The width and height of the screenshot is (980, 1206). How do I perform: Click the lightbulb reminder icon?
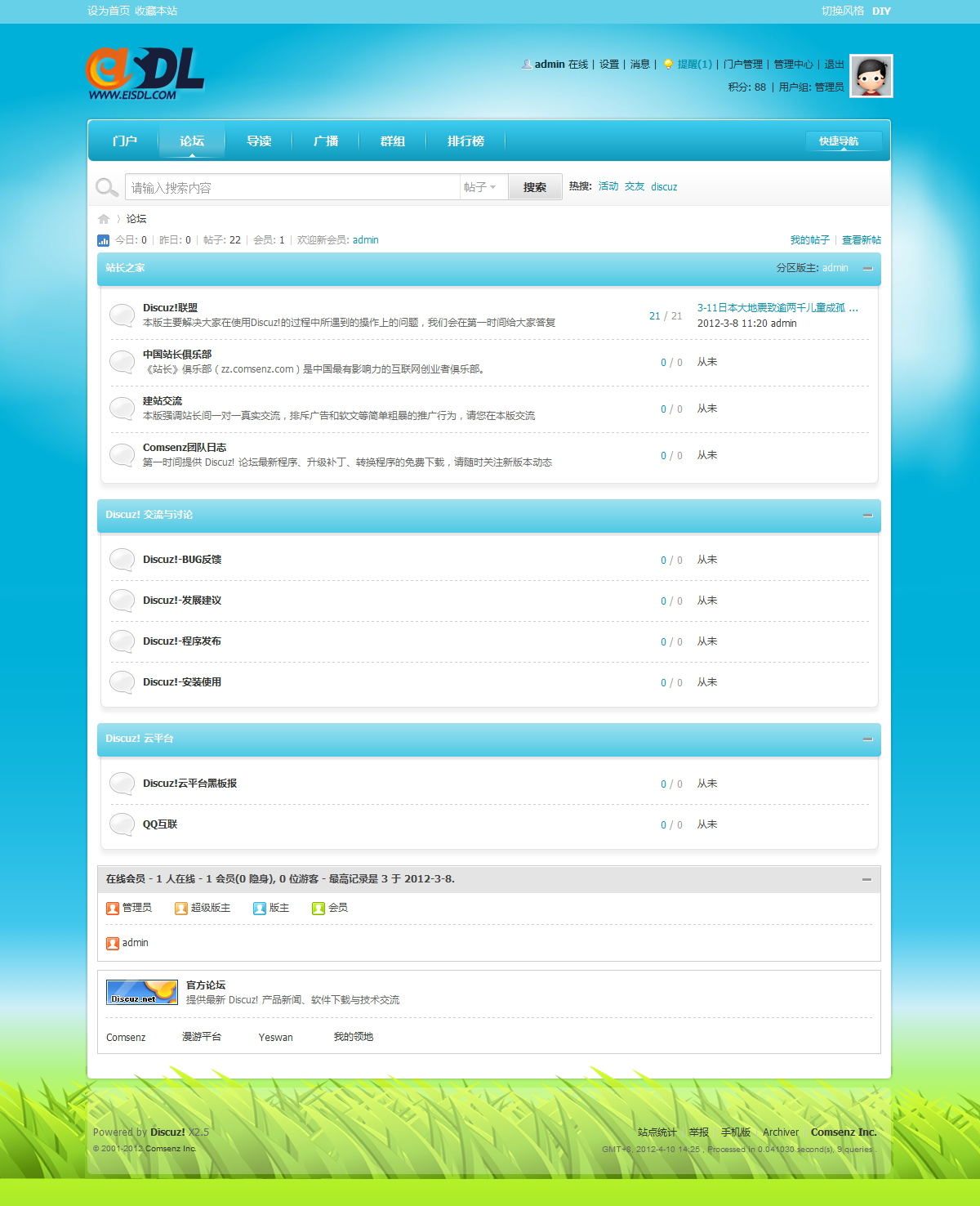click(668, 64)
